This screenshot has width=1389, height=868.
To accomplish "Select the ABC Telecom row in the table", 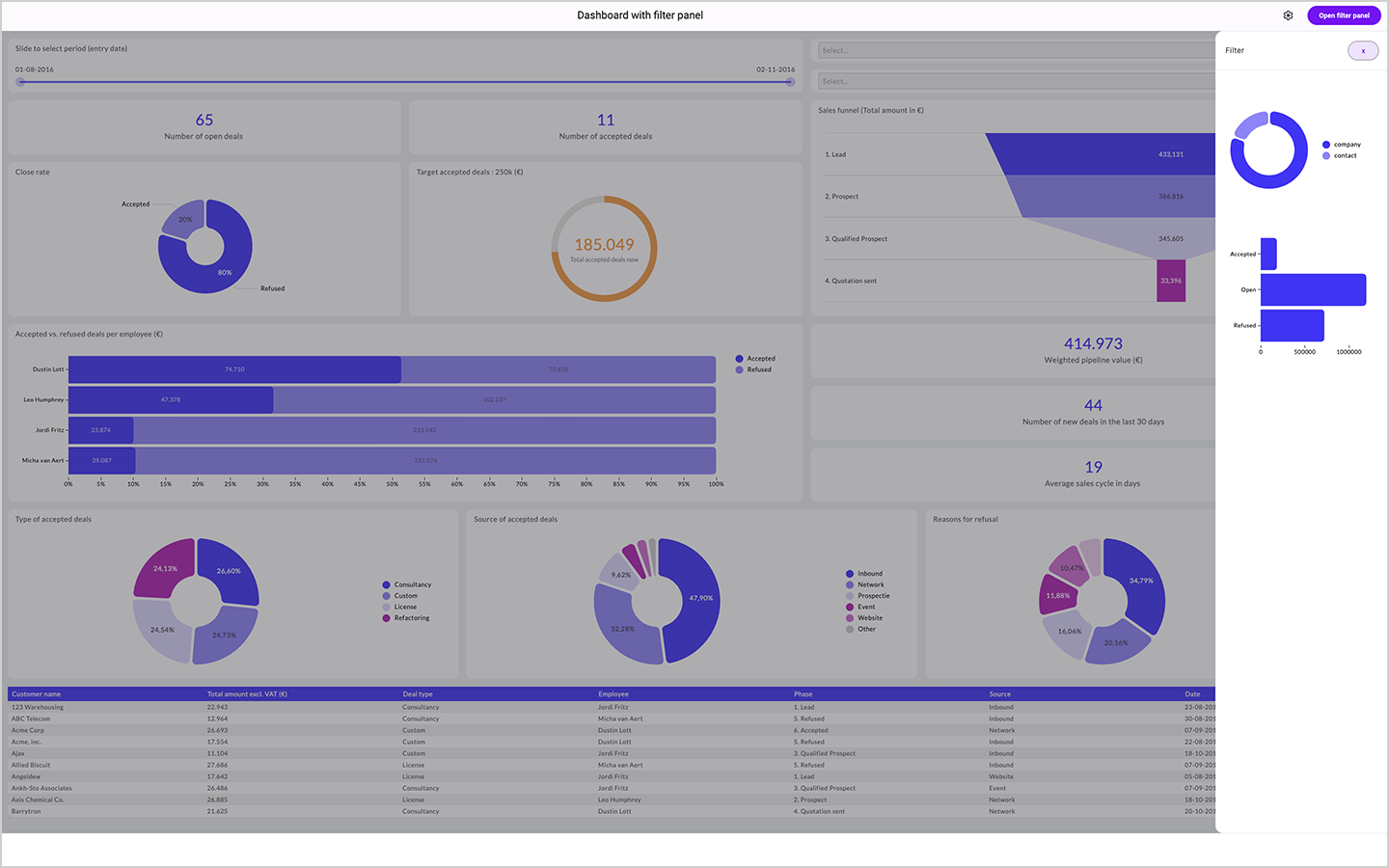I will 193,719.
